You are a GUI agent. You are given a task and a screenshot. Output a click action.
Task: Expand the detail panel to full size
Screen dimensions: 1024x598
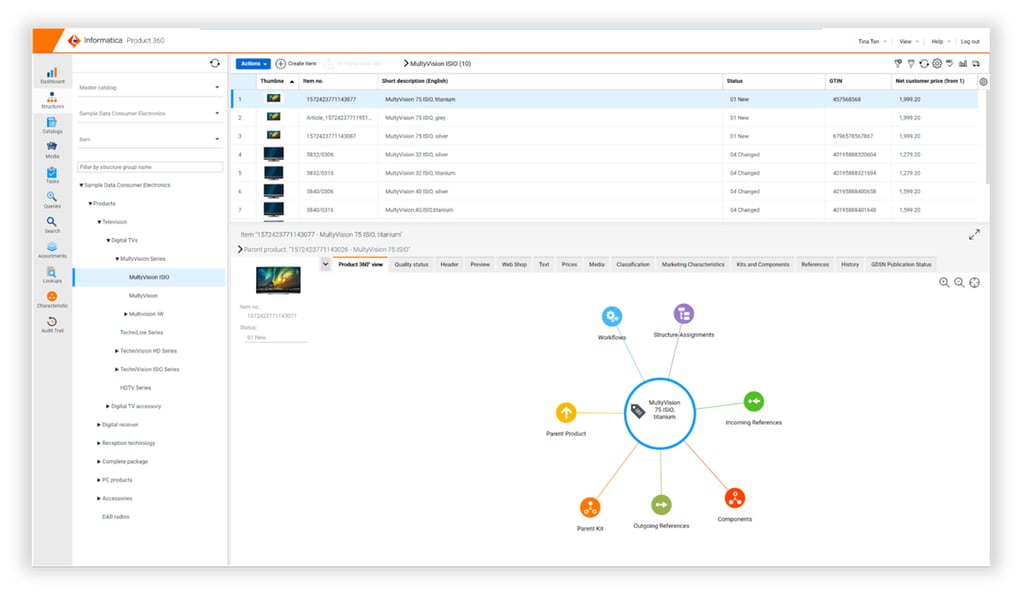tap(974, 234)
